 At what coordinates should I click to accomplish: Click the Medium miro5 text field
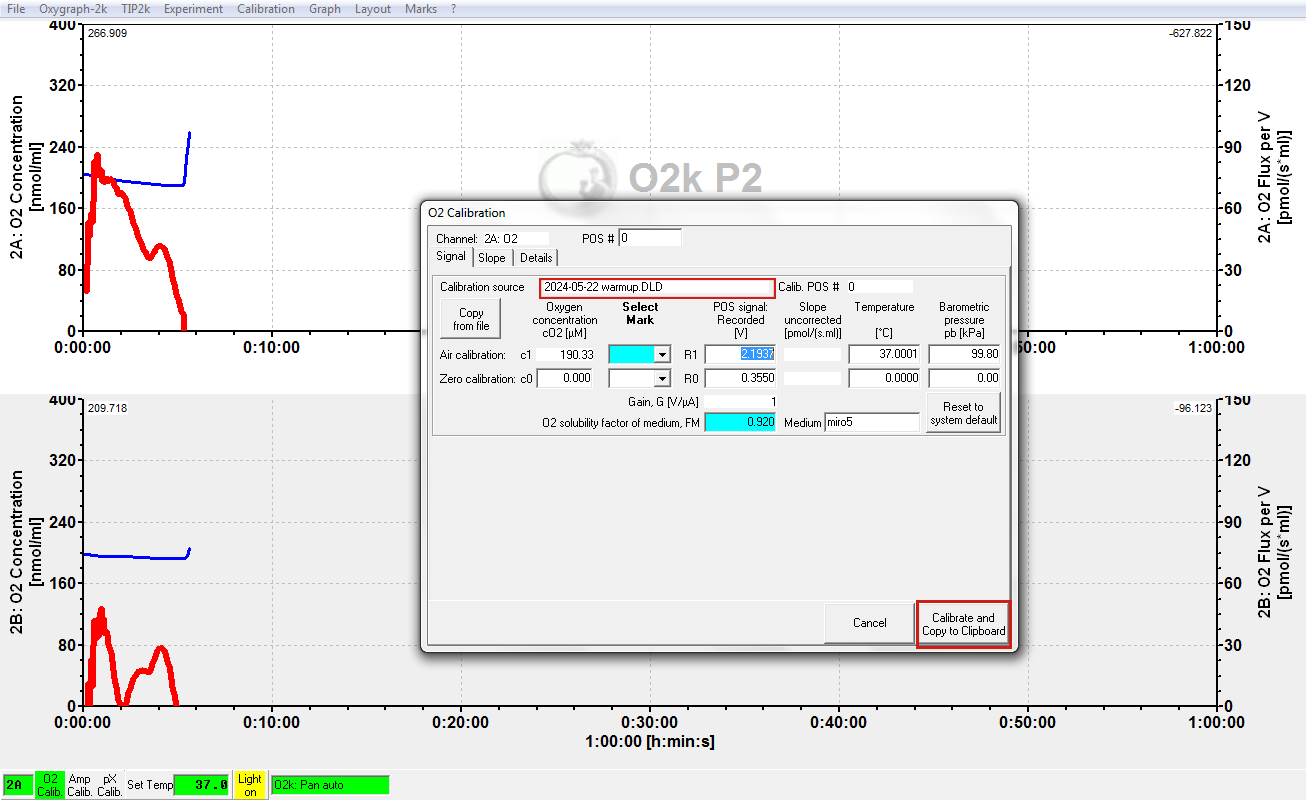click(x=870, y=423)
